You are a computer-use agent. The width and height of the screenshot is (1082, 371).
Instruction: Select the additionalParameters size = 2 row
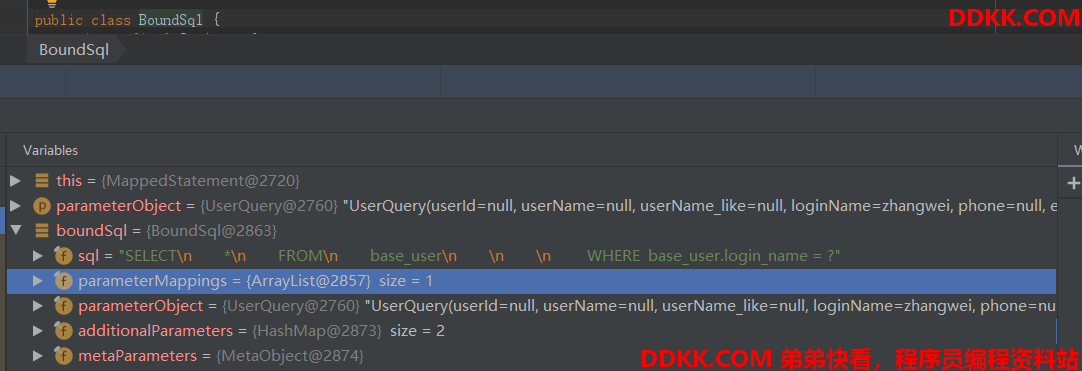[531, 331]
